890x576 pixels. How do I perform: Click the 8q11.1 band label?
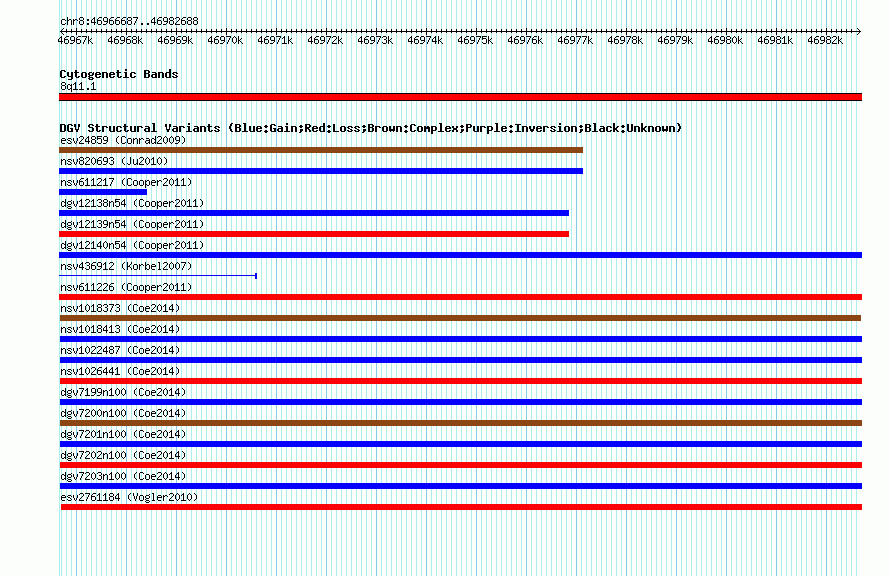(x=78, y=86)
